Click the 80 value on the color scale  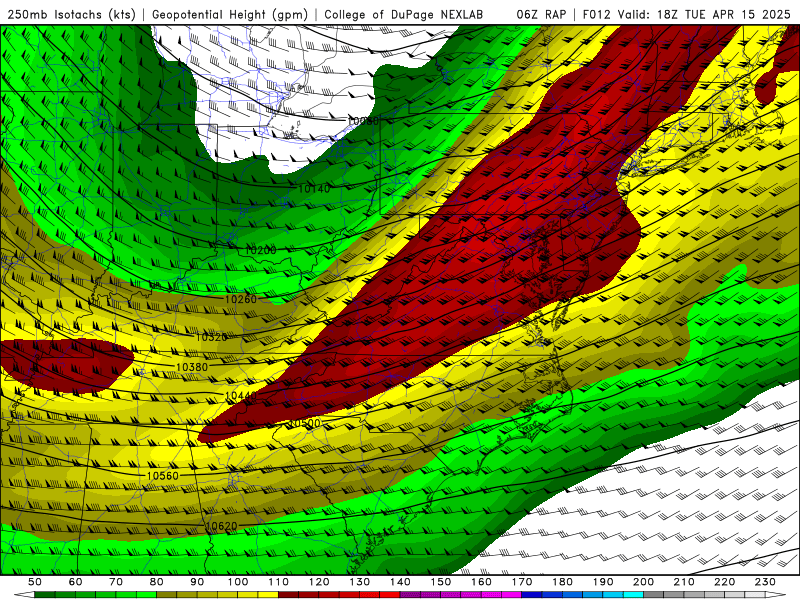pyautogui.click(x=157, y=582)
